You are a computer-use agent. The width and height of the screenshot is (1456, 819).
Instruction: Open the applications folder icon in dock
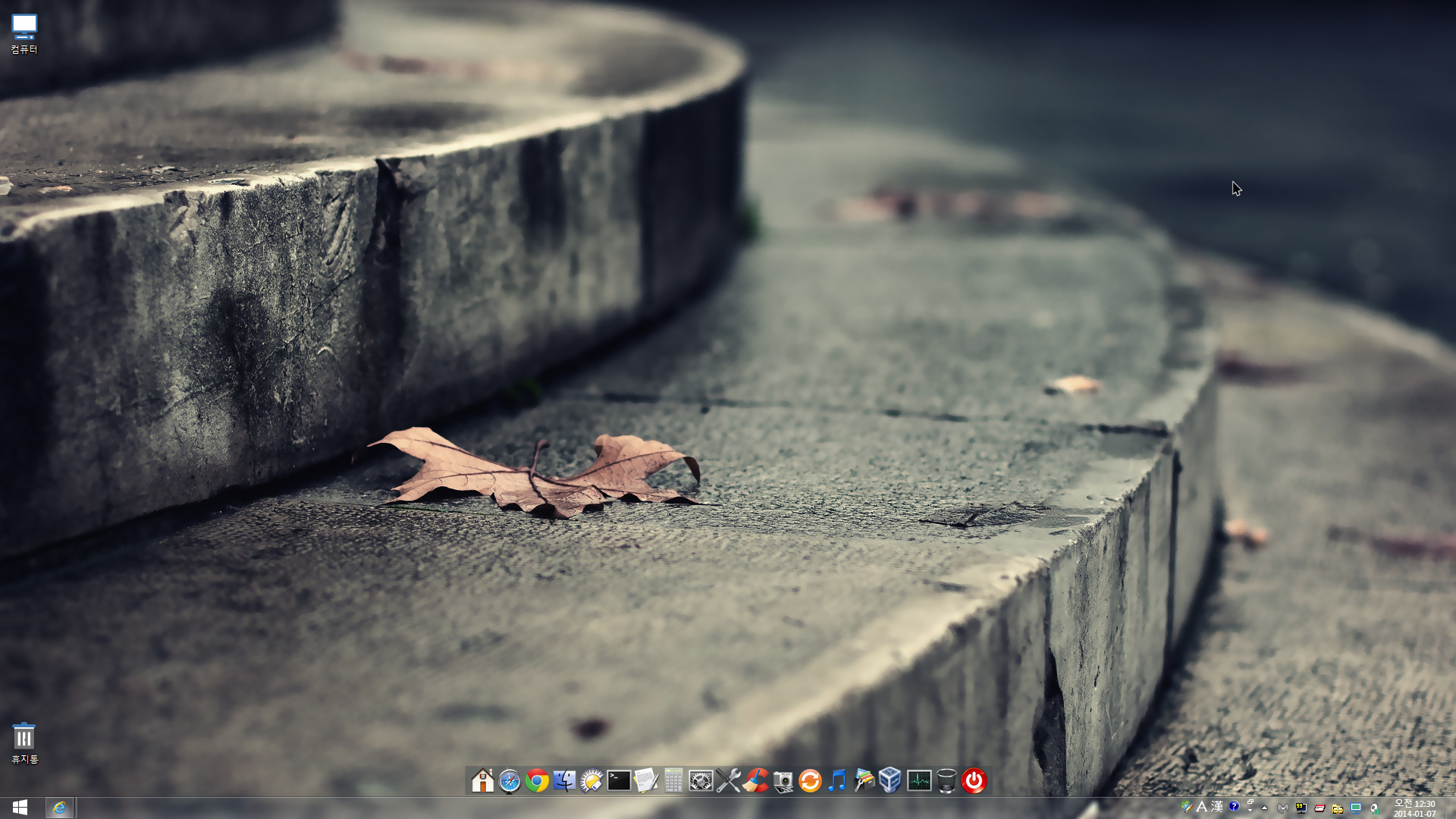click(x=864, y=780)
